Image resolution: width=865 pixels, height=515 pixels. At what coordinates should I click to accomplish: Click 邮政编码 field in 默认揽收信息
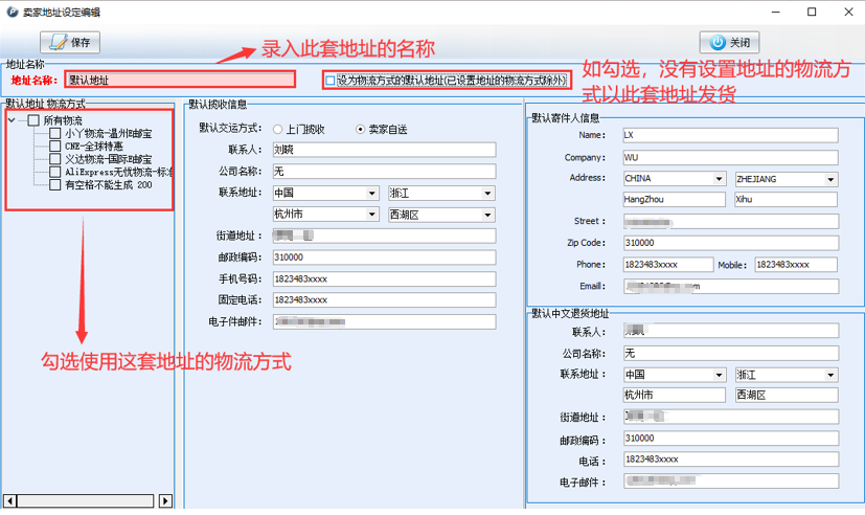[x=384, y=258]
